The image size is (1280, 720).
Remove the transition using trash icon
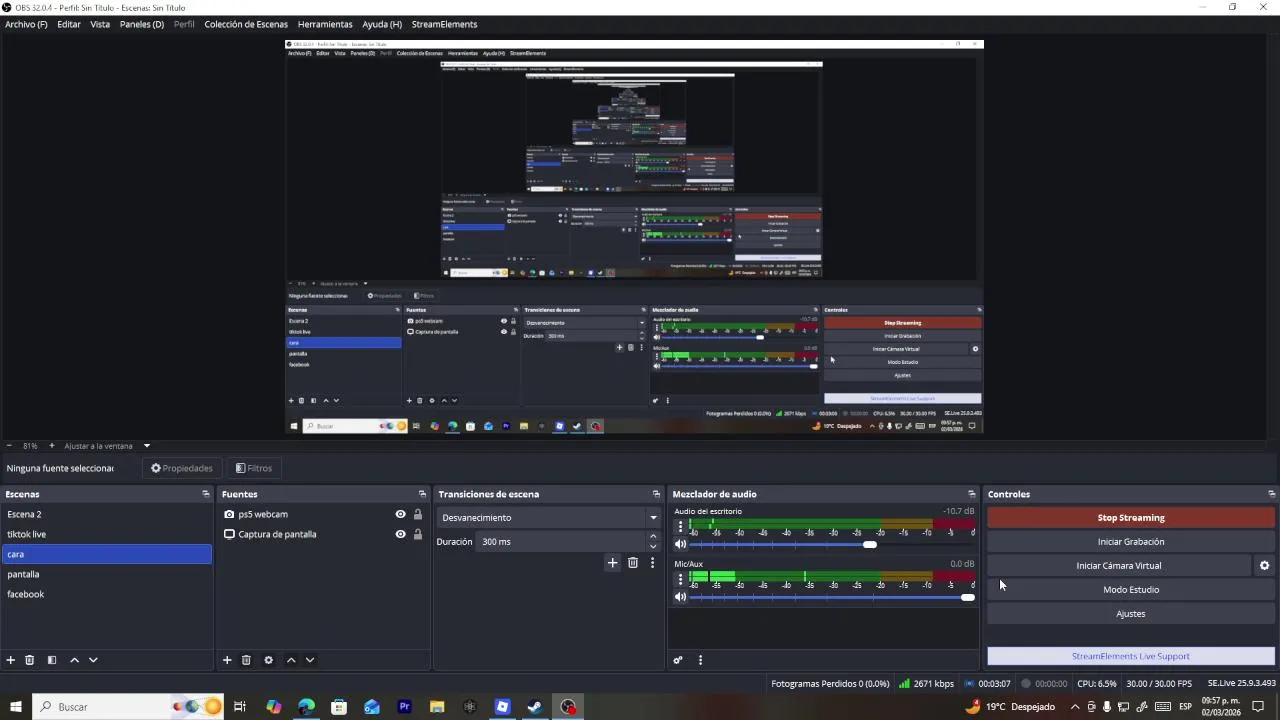(x=633, y=563)
